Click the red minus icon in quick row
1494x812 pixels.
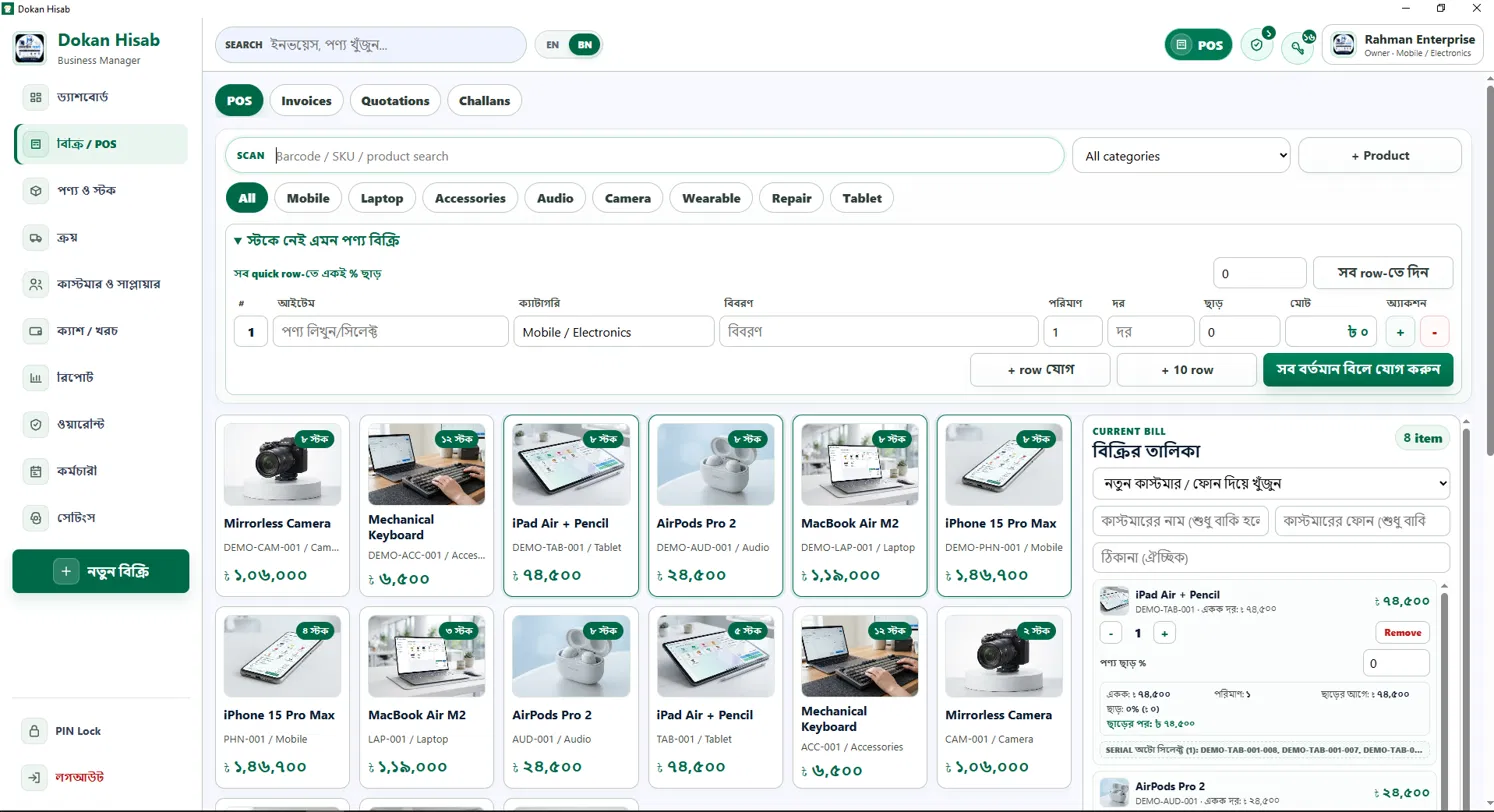(1434, 331)
